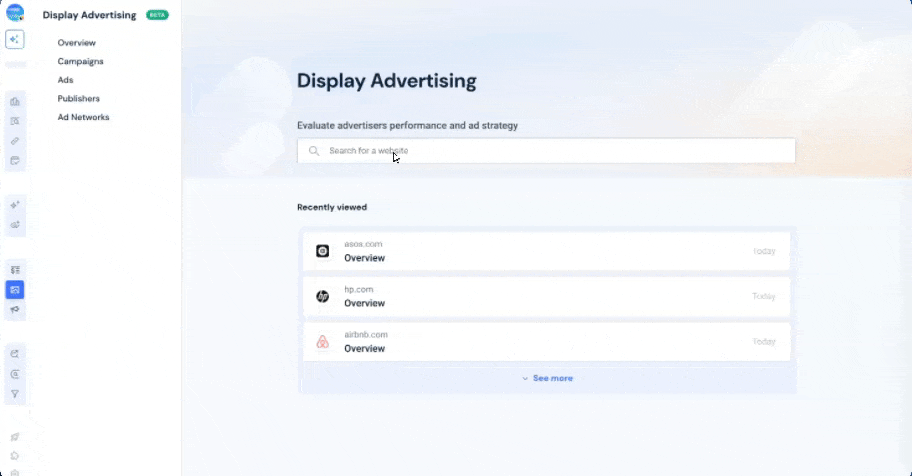
Task: Open the airbnb.com Overview recent item
Action: (x=546, y=342)
